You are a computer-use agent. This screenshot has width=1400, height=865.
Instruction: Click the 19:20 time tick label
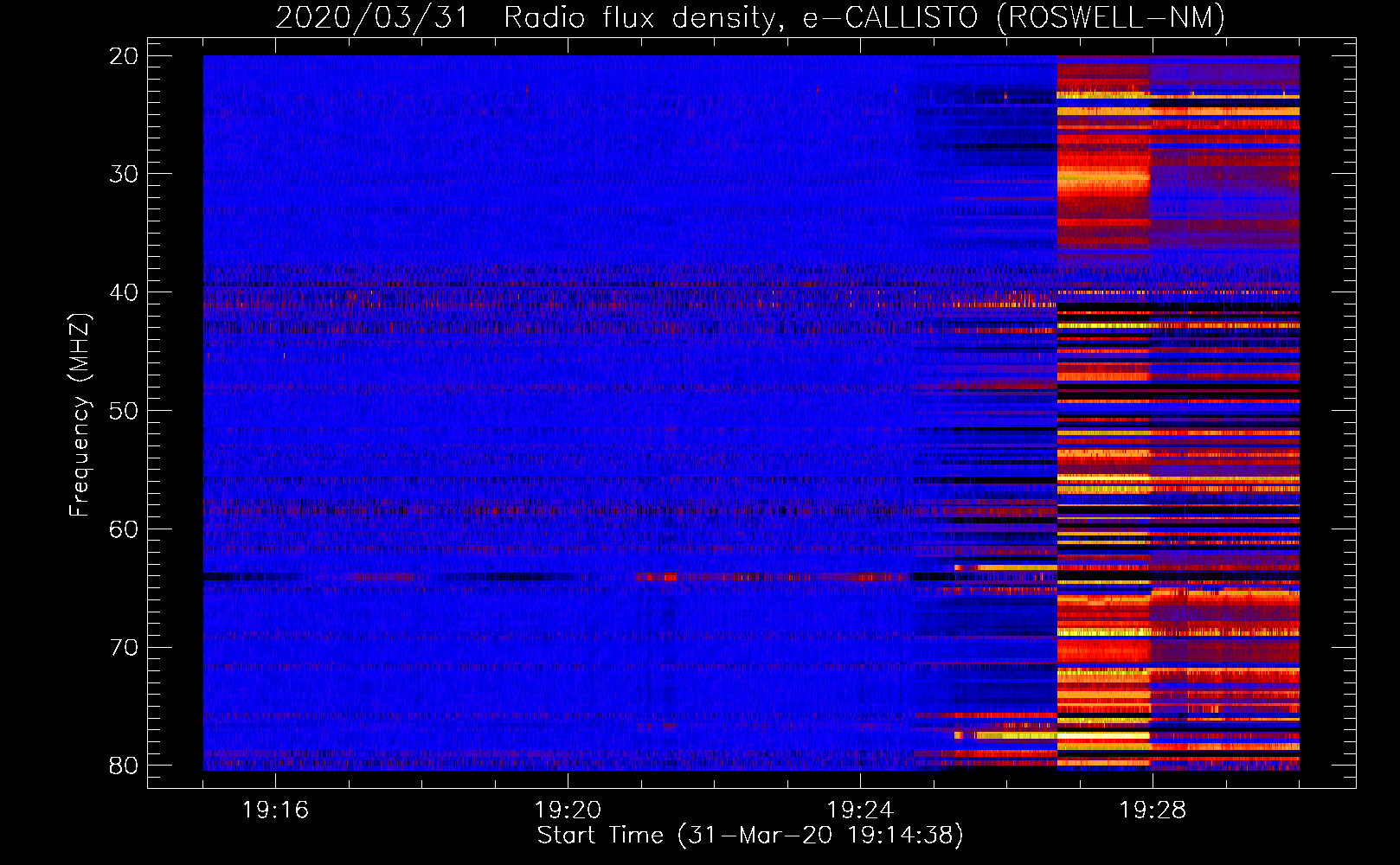pos(568,811)
